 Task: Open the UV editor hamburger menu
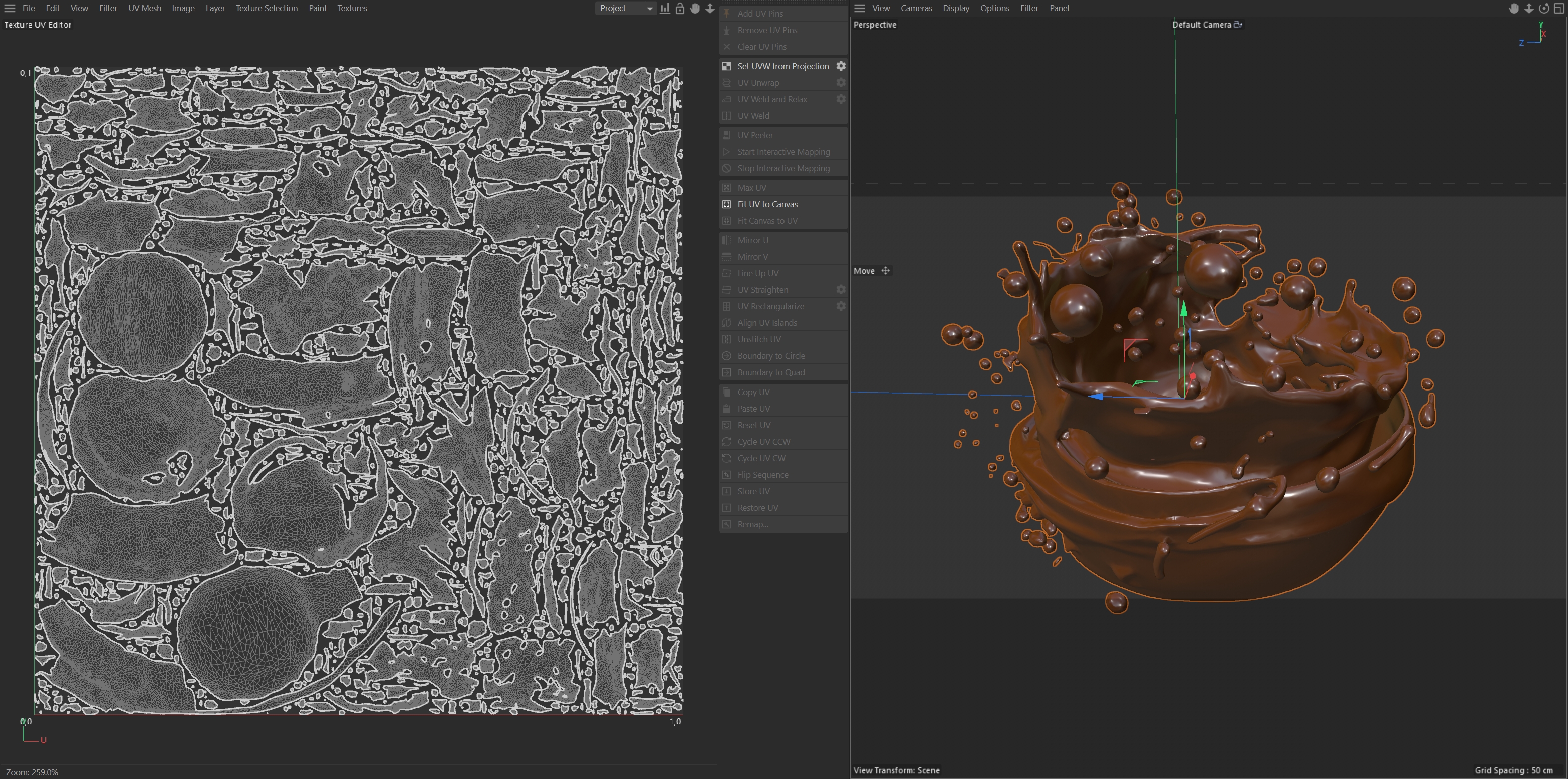(10, 8)
